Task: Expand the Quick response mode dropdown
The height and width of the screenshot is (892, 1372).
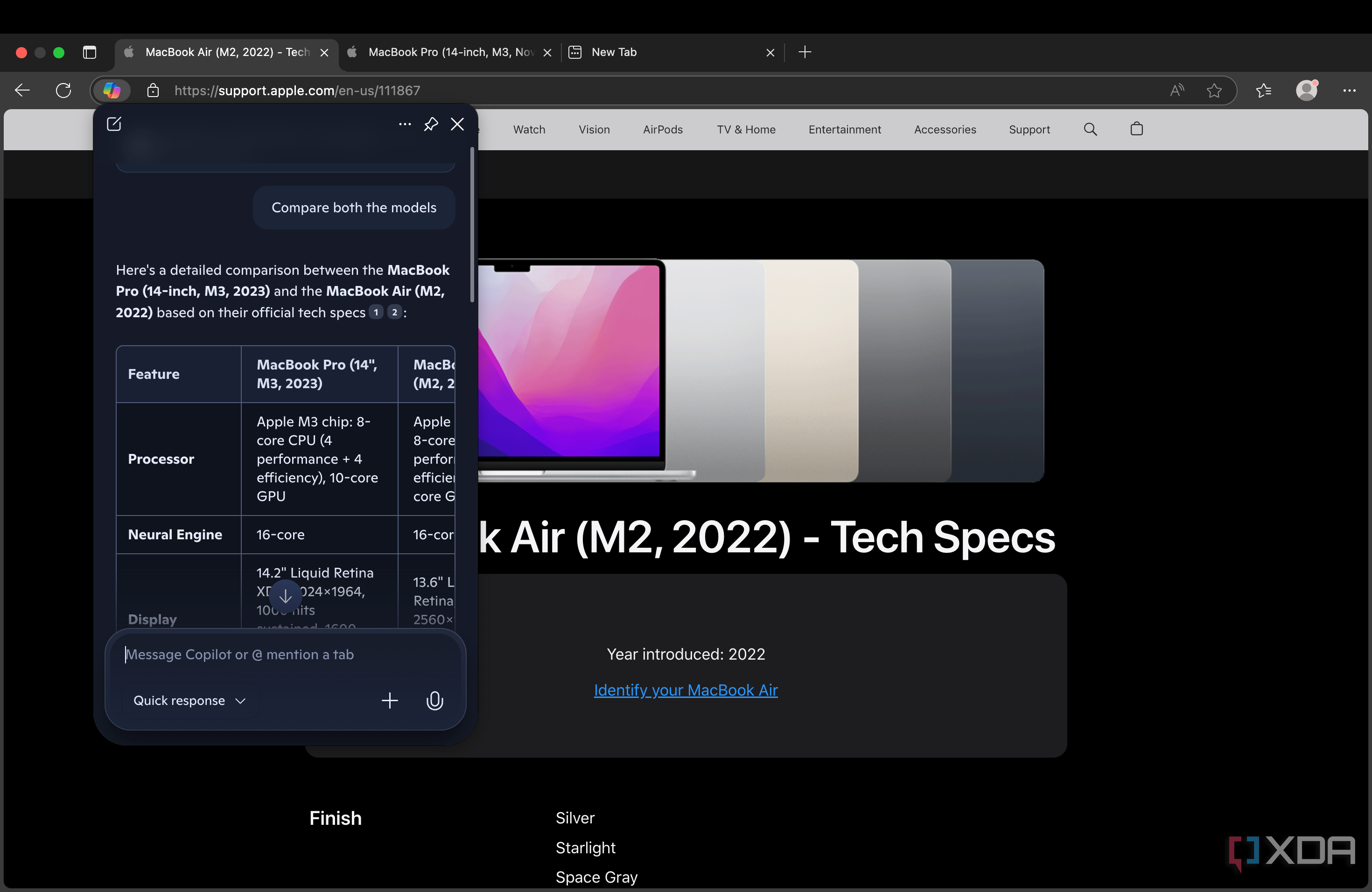Action: 190,700
